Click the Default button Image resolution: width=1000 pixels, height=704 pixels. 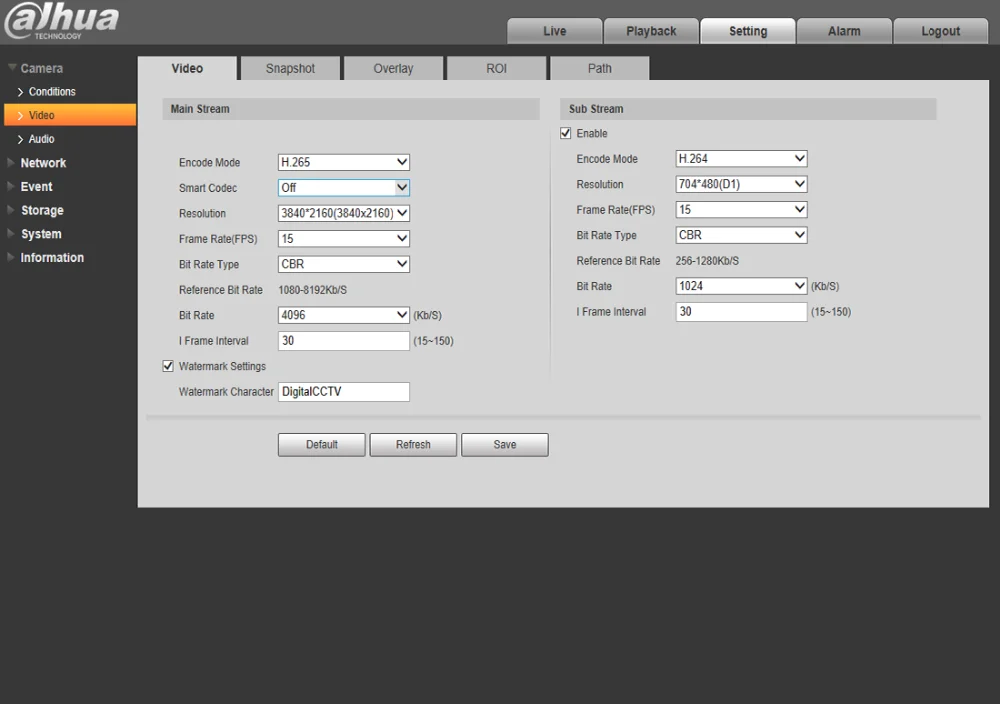[321, 445]
